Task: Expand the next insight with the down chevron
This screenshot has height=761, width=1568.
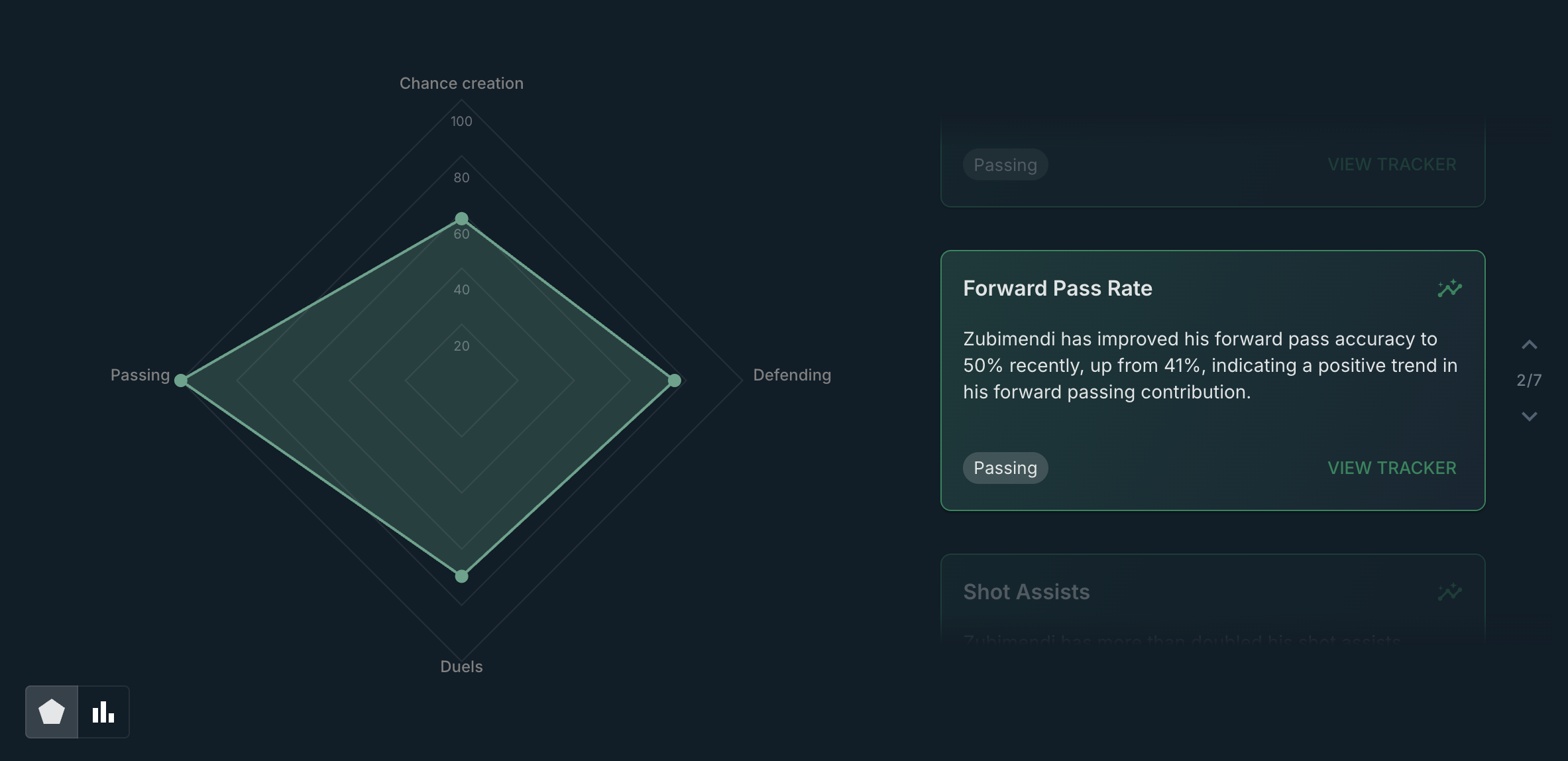Action: (1530, 416)
